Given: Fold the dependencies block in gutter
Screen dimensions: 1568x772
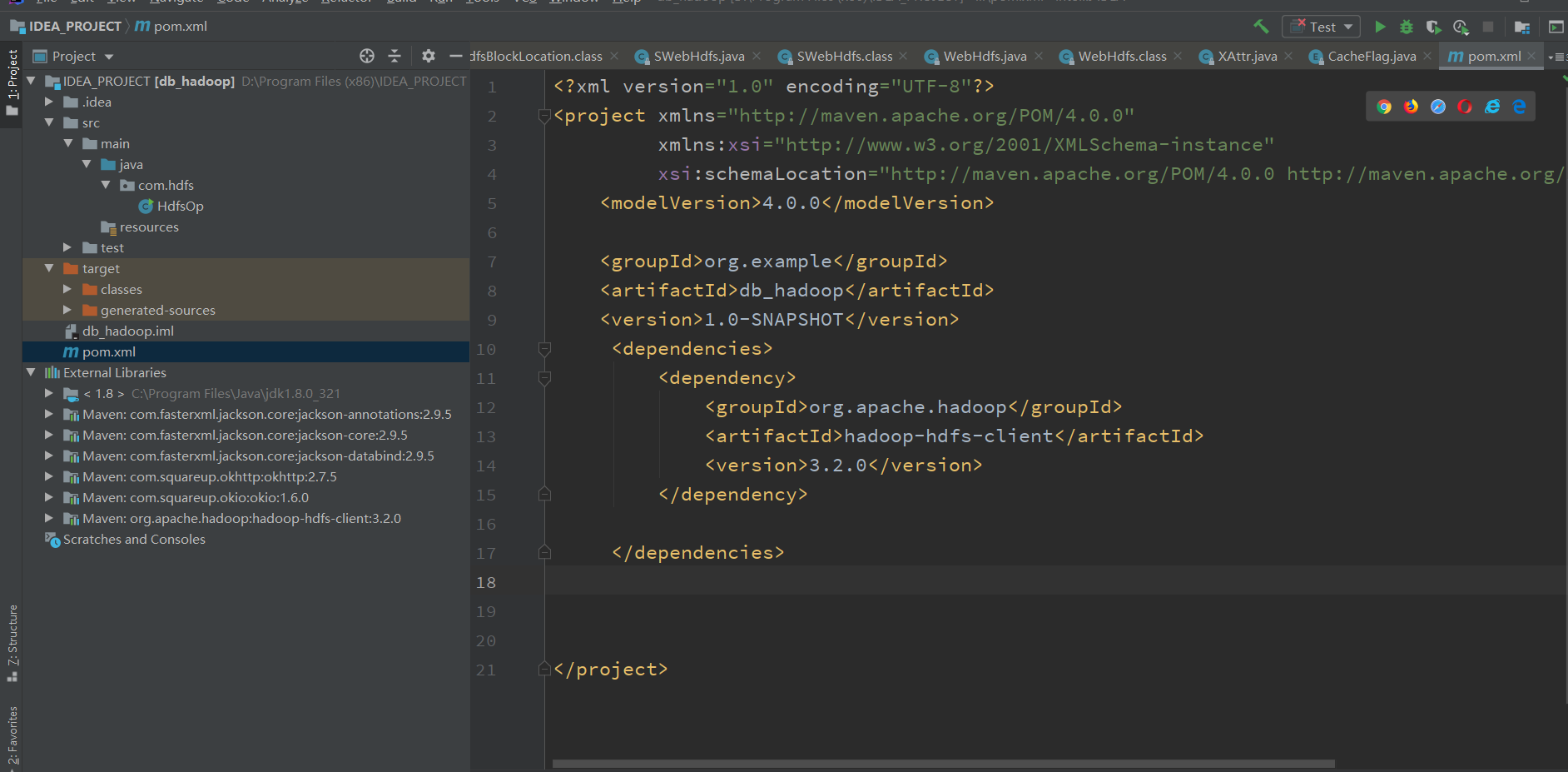Looking at the screenshot, I should pyautogui.click(x=544, y=349).
